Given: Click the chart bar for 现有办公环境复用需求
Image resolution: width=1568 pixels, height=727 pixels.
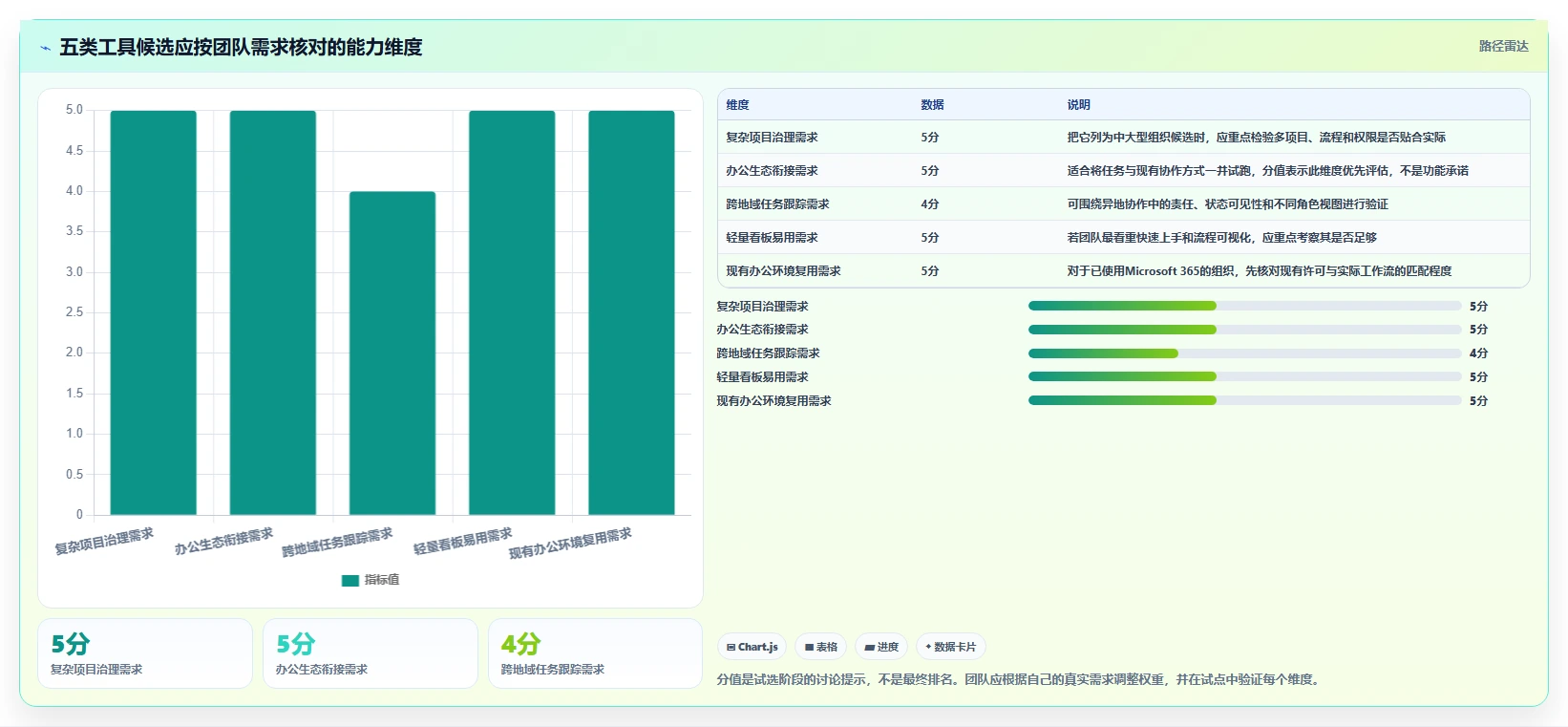Looking at the screenshot, I should [x=631, y=312].
